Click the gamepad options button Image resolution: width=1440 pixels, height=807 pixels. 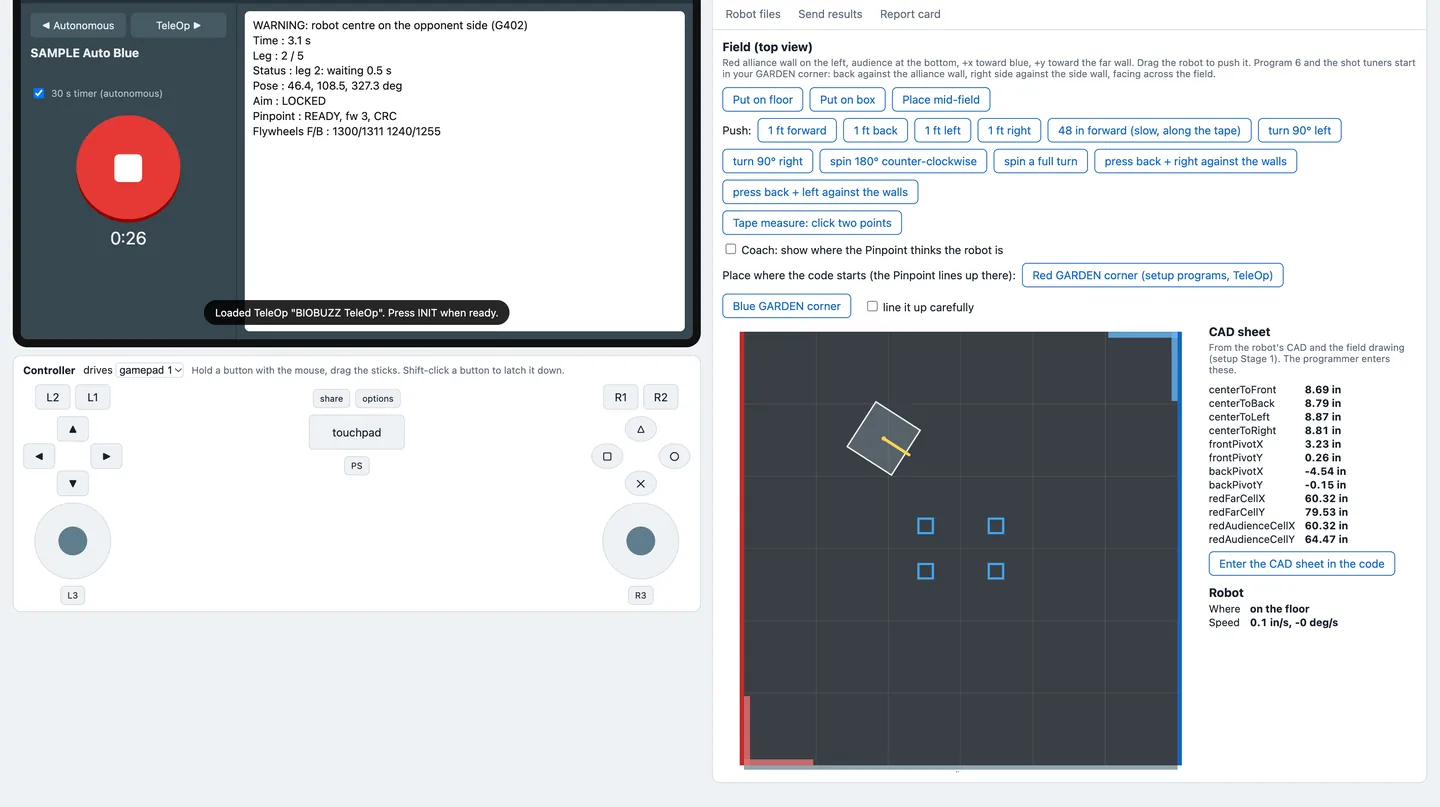coord(378,398)
